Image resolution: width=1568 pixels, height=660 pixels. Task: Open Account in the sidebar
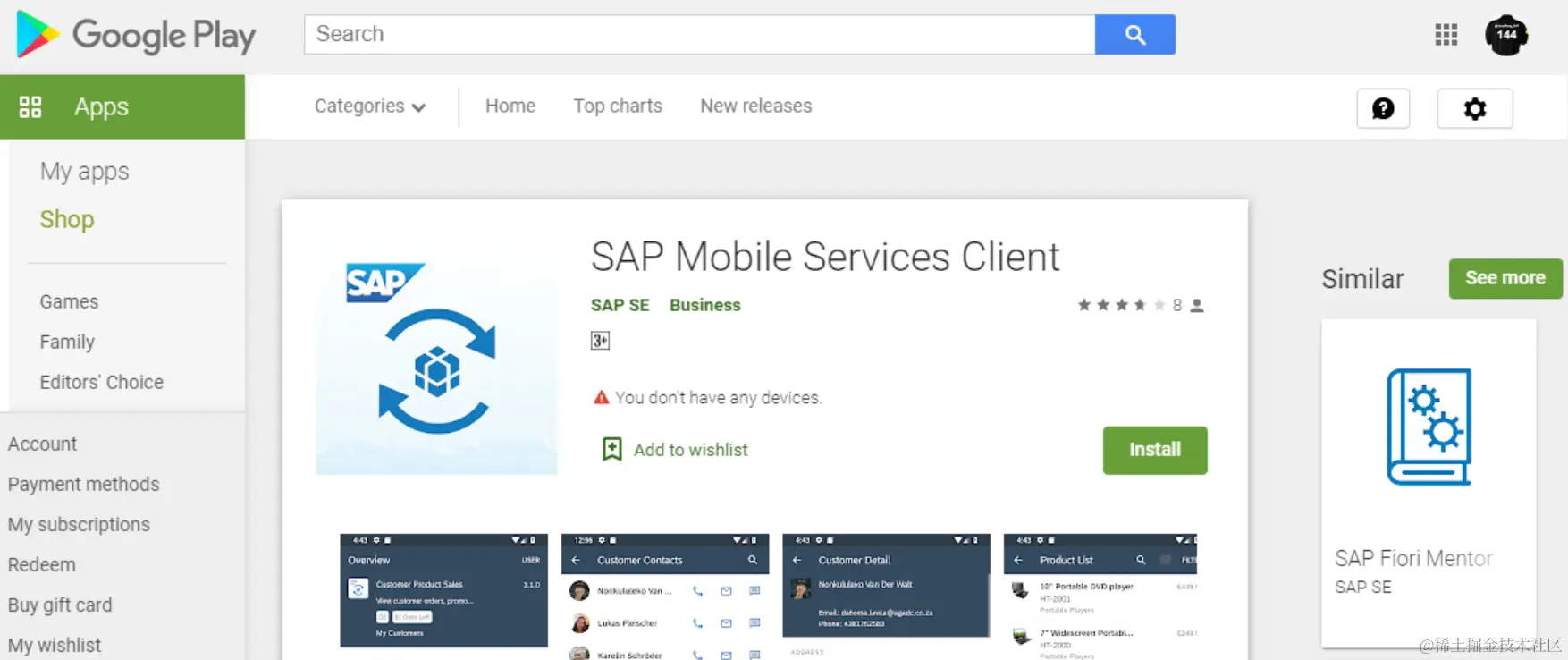(42, 444)
